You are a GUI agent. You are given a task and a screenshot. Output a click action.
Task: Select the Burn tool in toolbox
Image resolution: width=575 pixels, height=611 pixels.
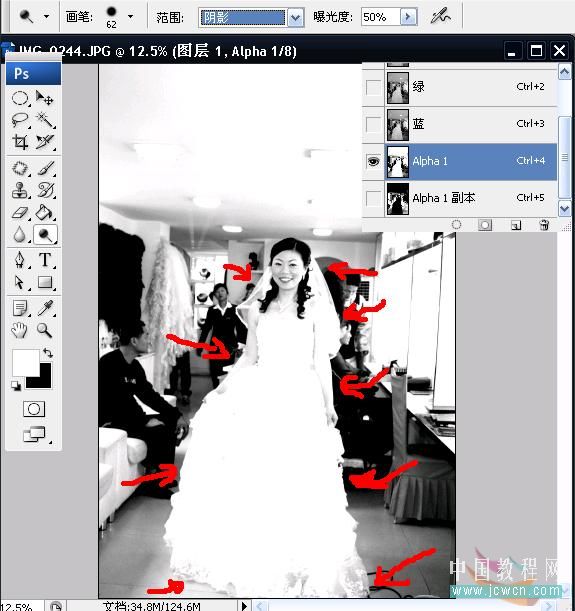[x=45, y=235]
